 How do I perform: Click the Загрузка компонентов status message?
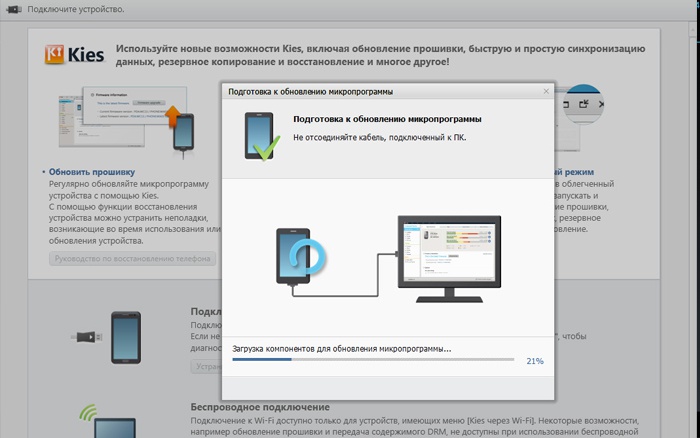pos(342,349)
